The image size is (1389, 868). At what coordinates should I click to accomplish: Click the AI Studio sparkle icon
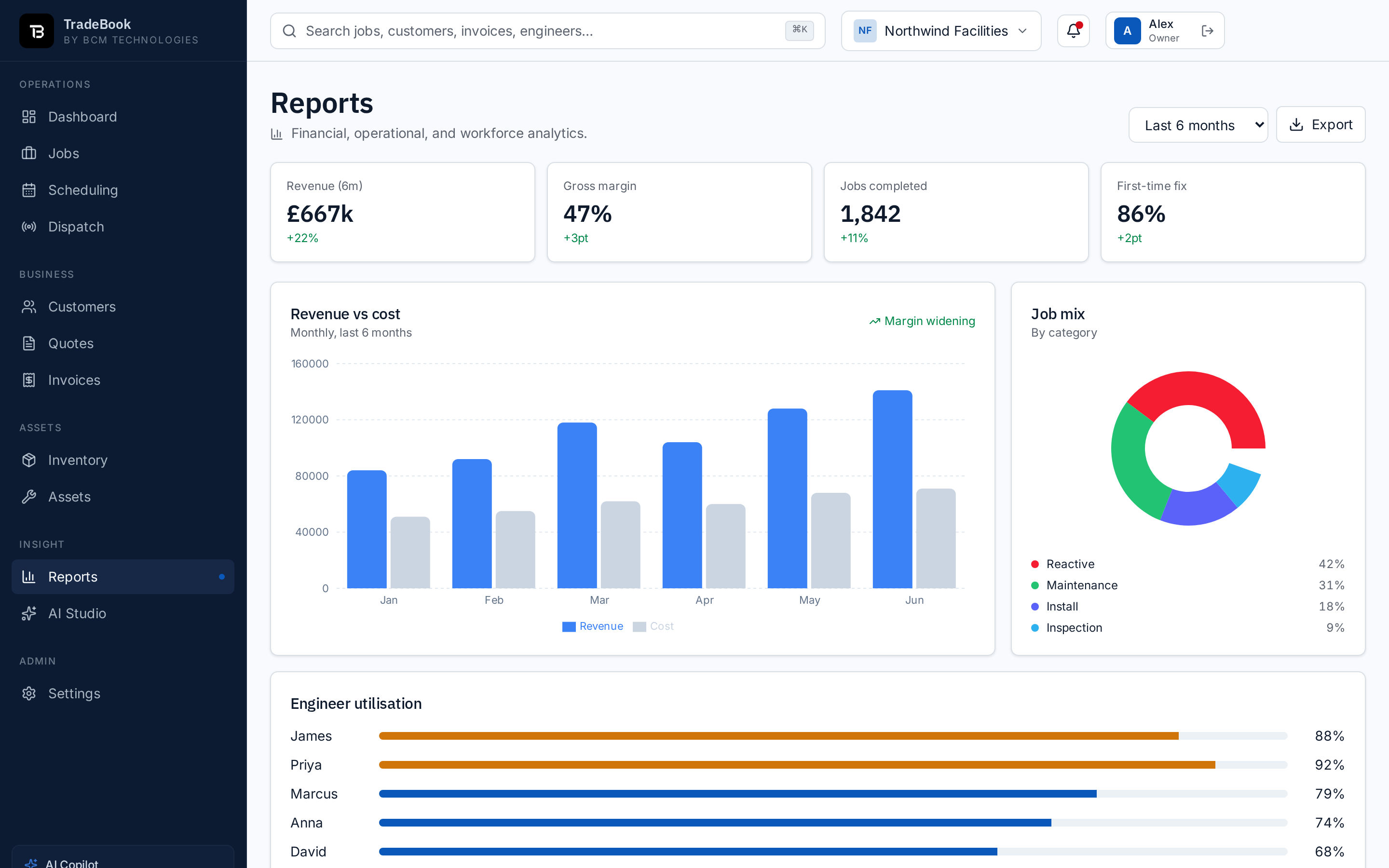[x=29, y=613]
